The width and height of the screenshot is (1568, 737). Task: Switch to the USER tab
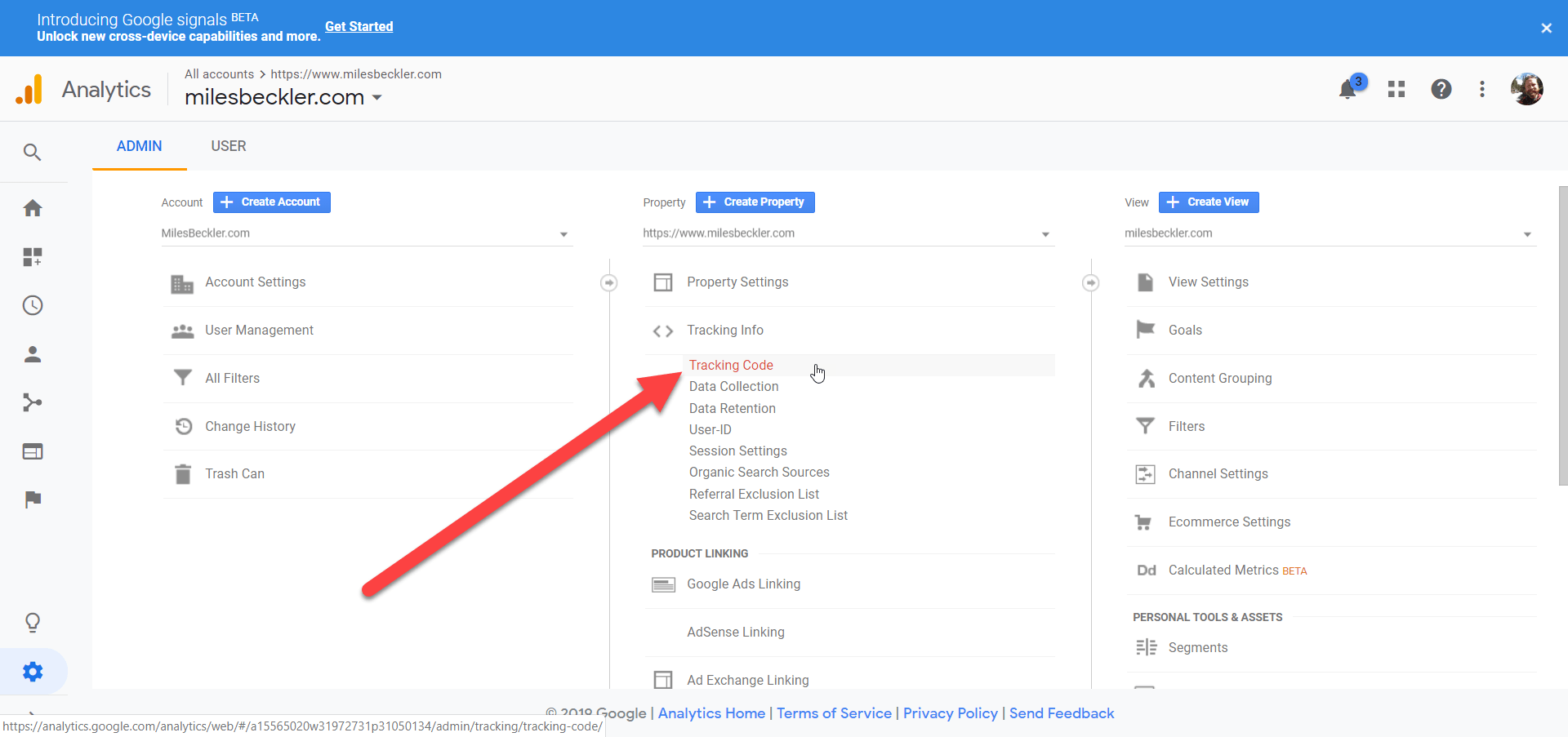[x=229, y=146]
